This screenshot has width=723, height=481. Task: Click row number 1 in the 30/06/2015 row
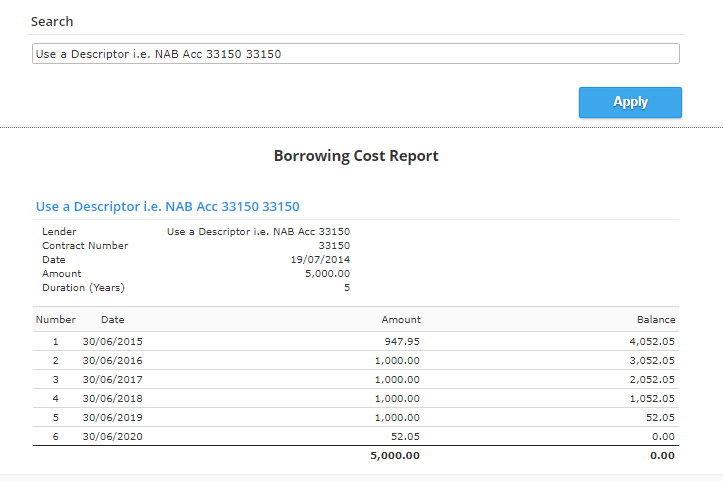56,341
